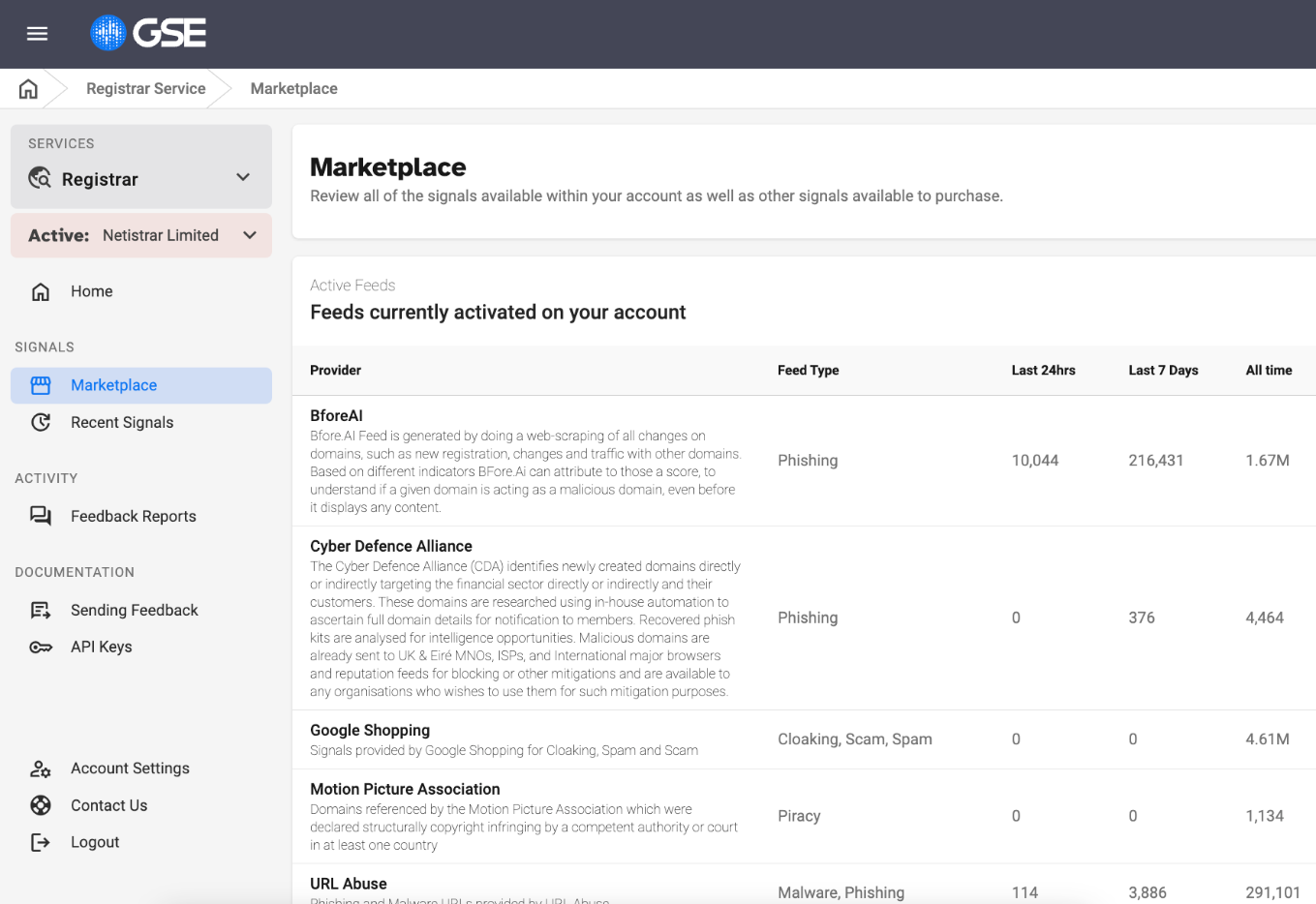Select the Motion Picture Association provider name
This screenshot has height=904, width=1316.
click(x=405, y=790)
